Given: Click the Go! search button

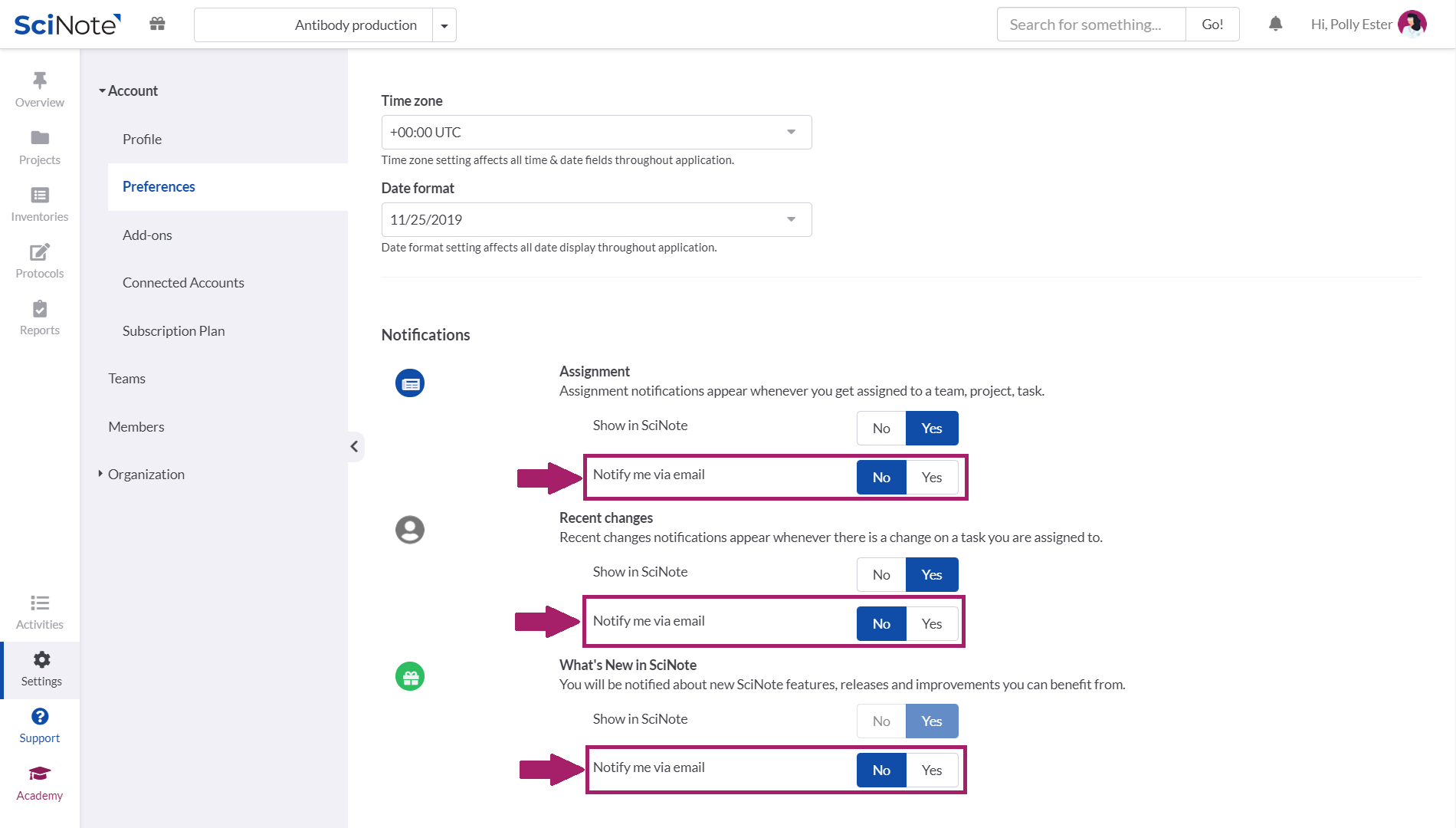Looking at the screenshot, I should (x=1212, y=24).
